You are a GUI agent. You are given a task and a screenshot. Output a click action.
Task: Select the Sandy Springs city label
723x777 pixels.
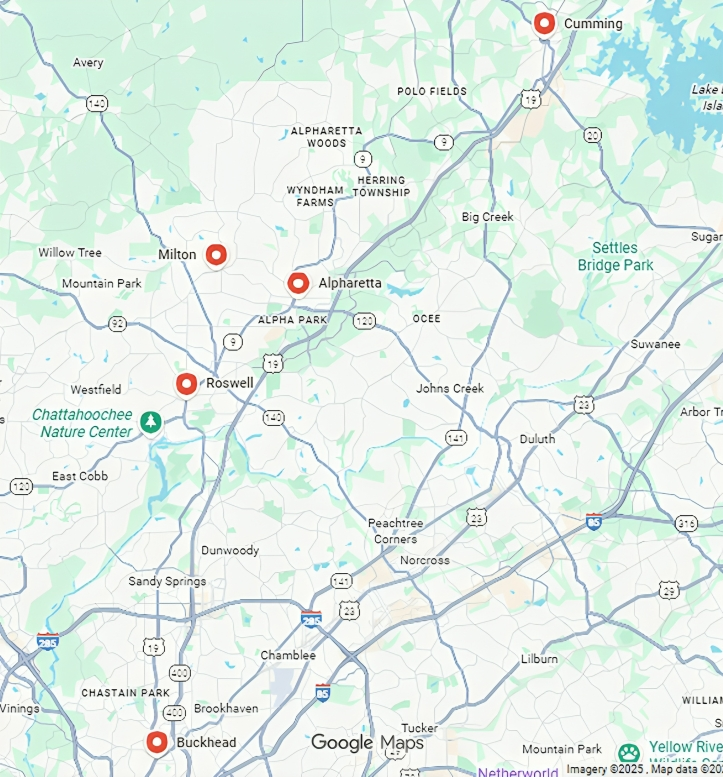pos(167,581)
